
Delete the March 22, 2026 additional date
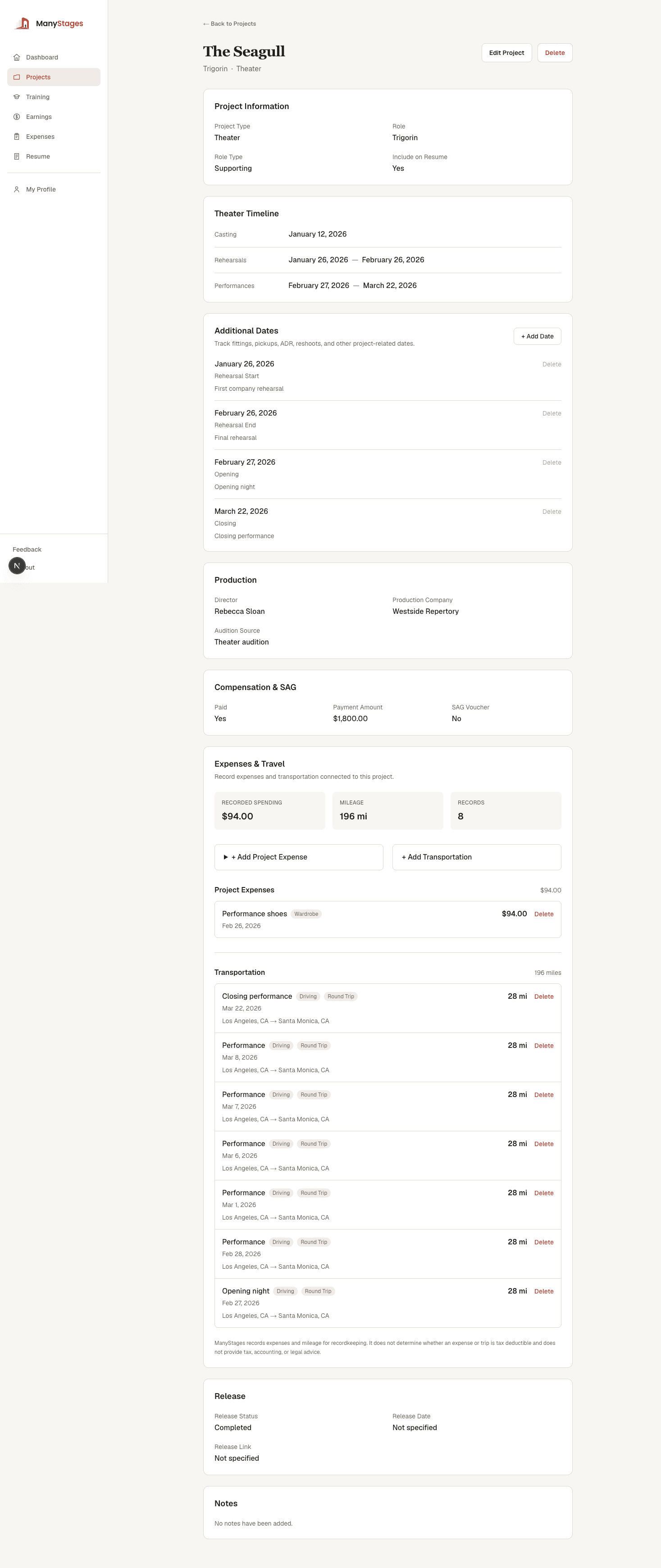pyautogui.click(x=552, y=511)
